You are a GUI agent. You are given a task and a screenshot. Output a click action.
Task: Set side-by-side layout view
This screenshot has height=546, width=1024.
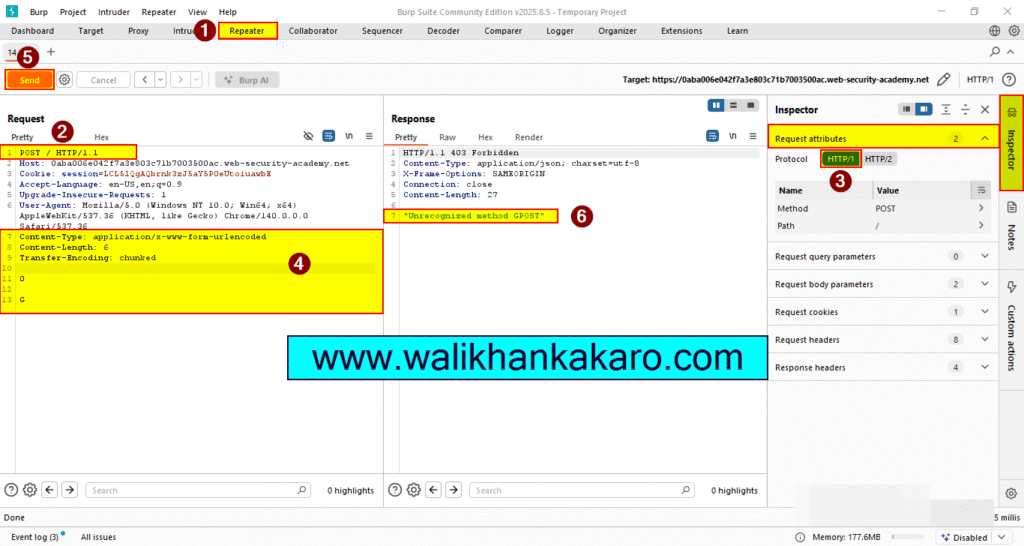pos(716,105)
